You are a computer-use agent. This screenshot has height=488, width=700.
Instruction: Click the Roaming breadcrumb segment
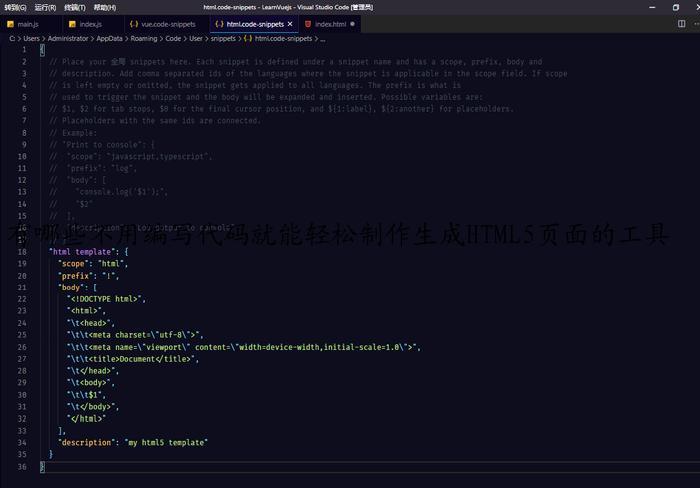pos(144,38)
